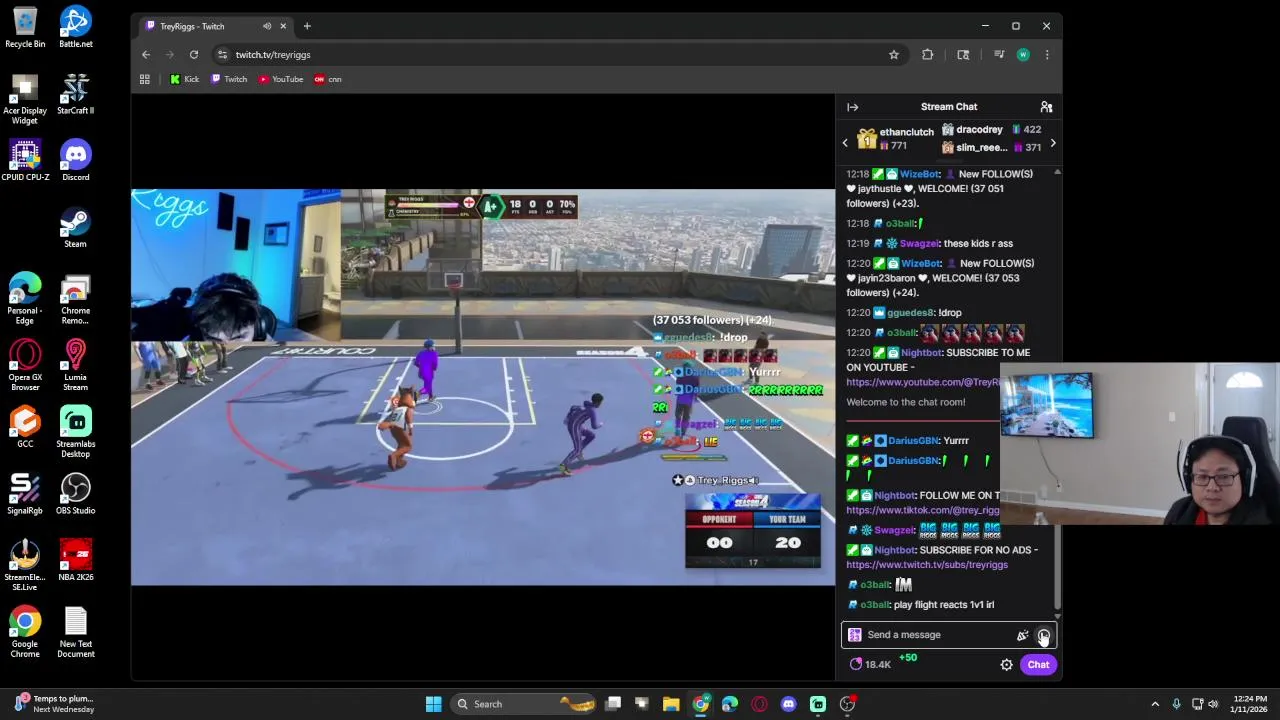Select the Recycle Bin desktop icon
Screen dimensions: 1280x720
[25, 27]
